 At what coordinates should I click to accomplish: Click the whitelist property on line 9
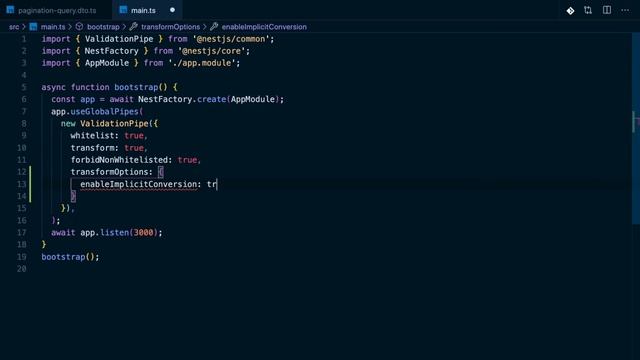tap(92, 136)
